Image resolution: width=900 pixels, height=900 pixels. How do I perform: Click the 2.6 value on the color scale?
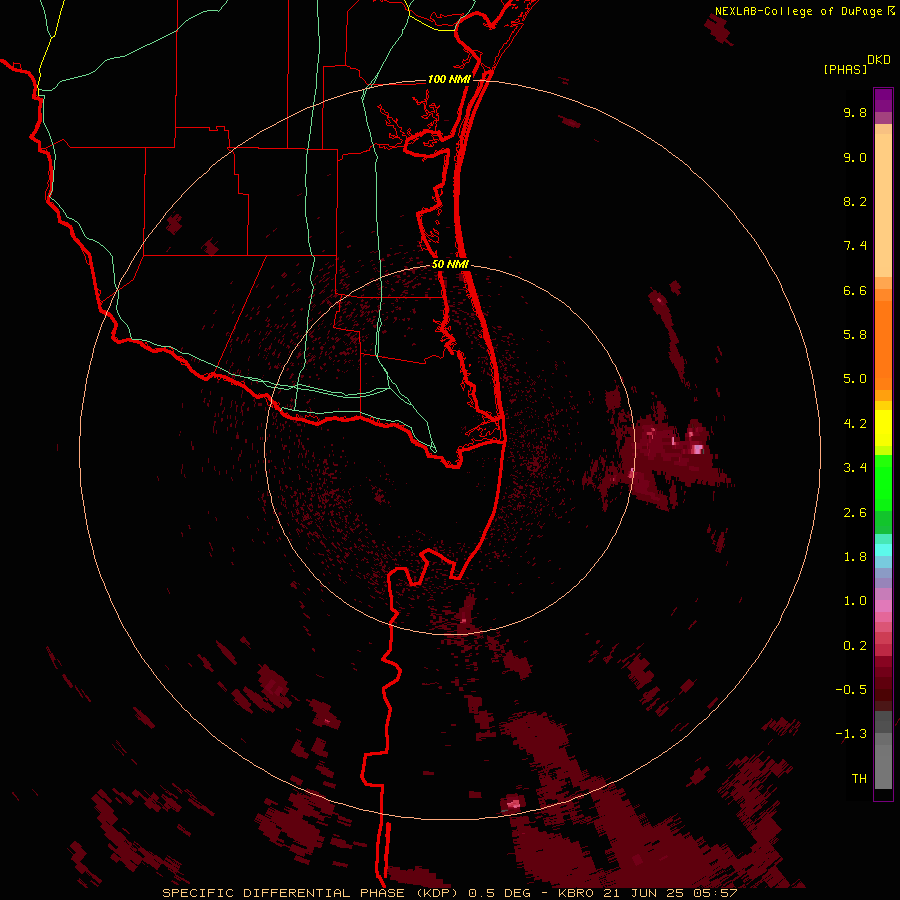[x=855, y=513]
